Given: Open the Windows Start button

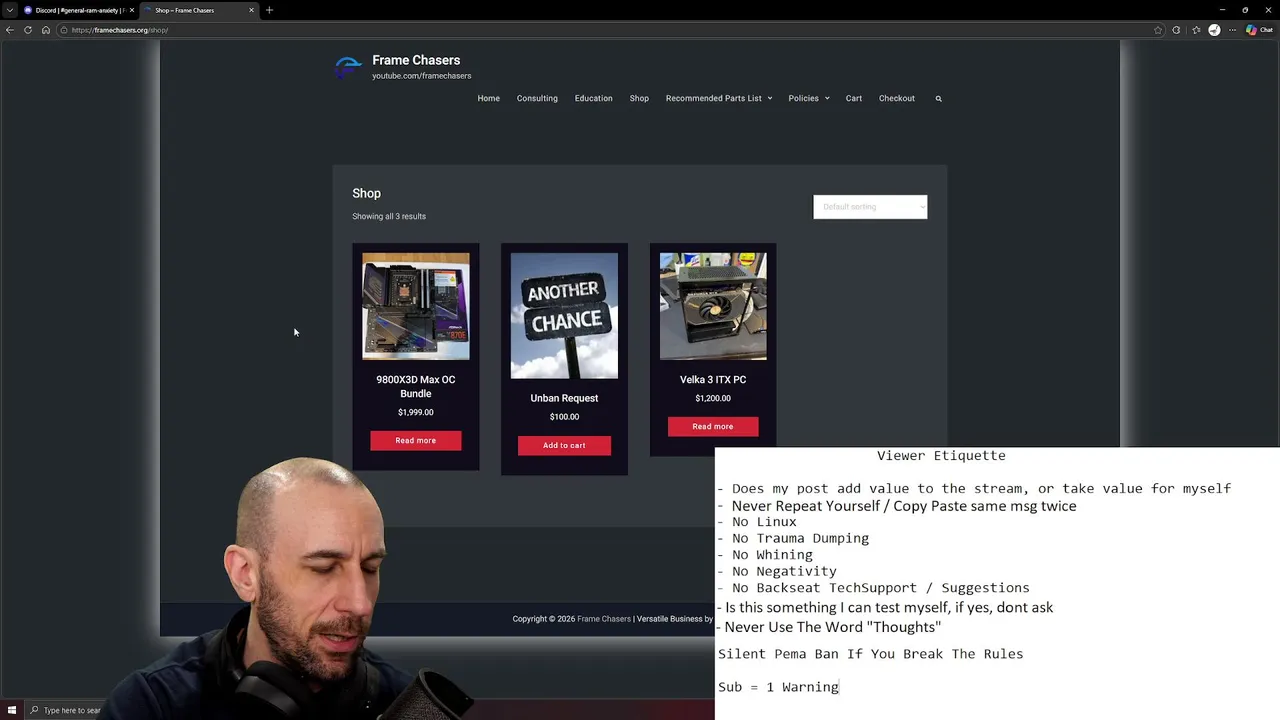Looking at the screenshot, I should [x=12, y=710].
